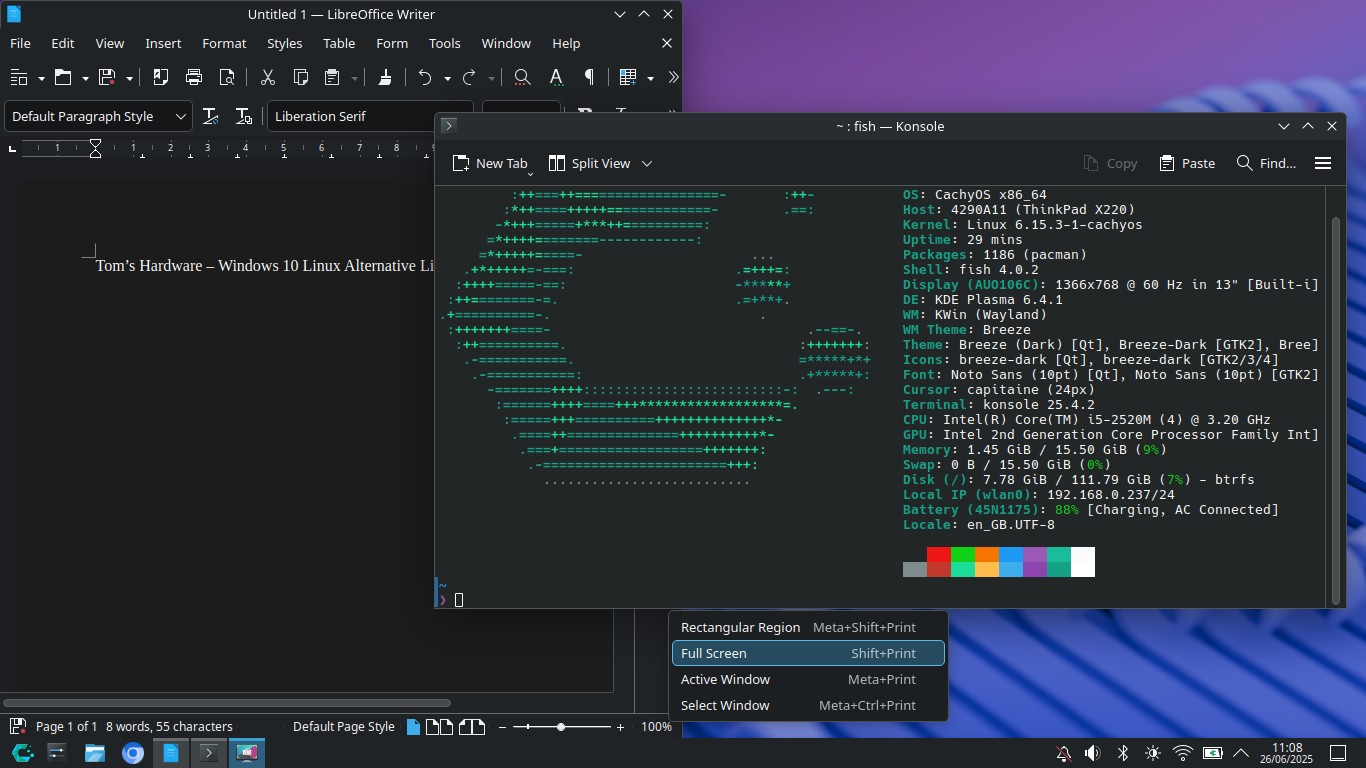Click the Cut scissors icon

tap(267, 77)
